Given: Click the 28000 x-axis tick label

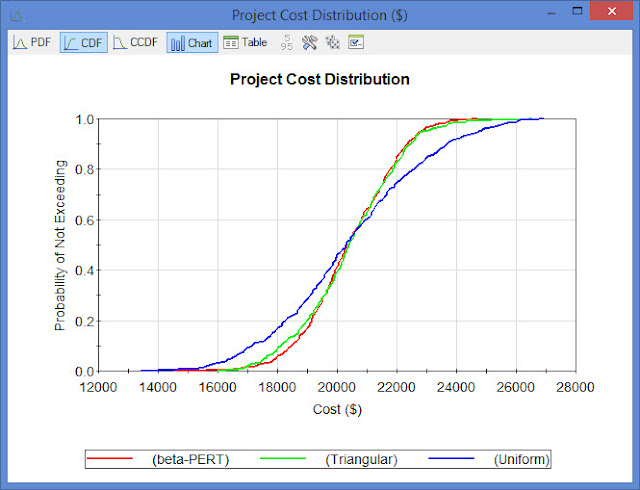Looking at the screenshot, I should coord(575,387).
